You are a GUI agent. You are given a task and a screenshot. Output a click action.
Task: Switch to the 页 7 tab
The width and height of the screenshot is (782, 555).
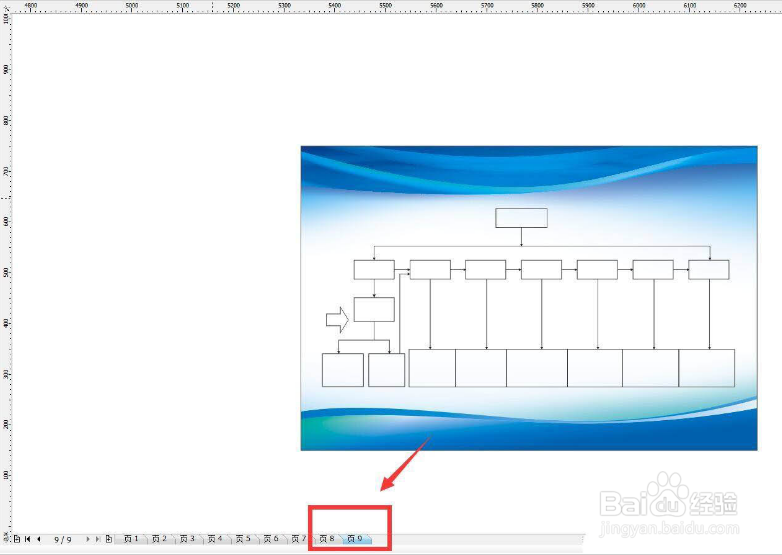(299, 539)
